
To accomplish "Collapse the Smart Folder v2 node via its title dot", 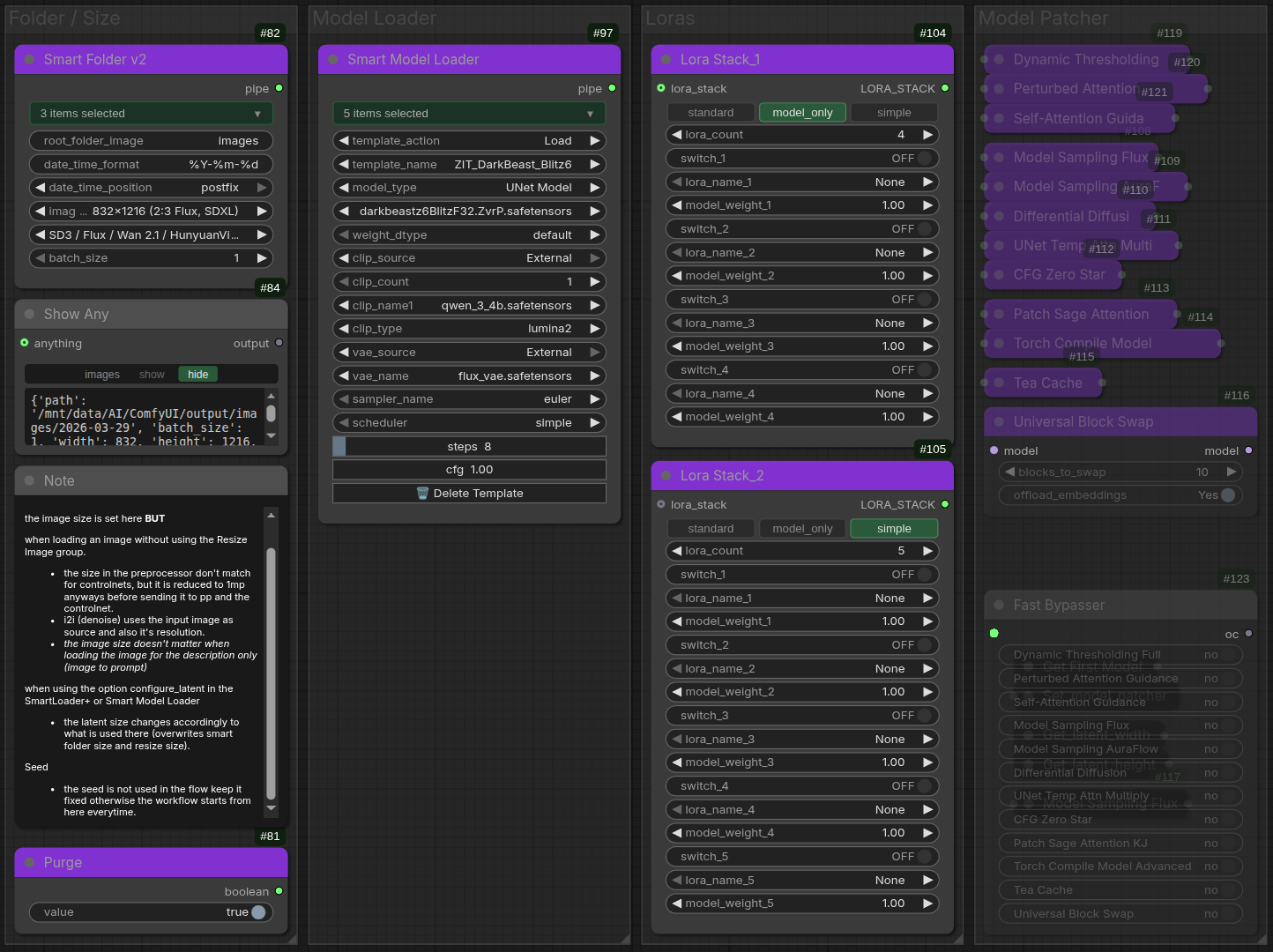I will tap(29, 60).
